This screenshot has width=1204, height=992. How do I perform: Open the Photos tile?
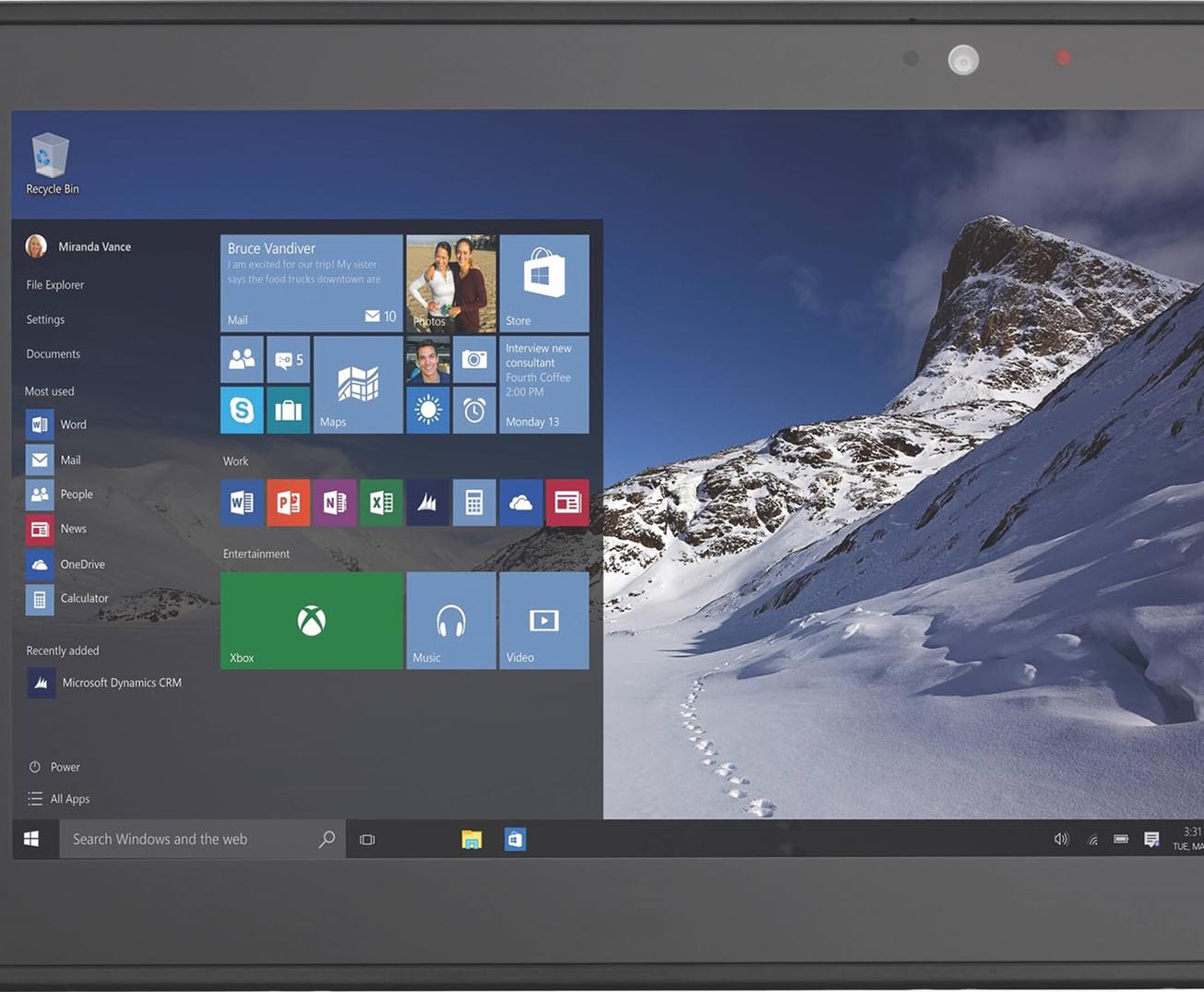click(x=451, y=283)
